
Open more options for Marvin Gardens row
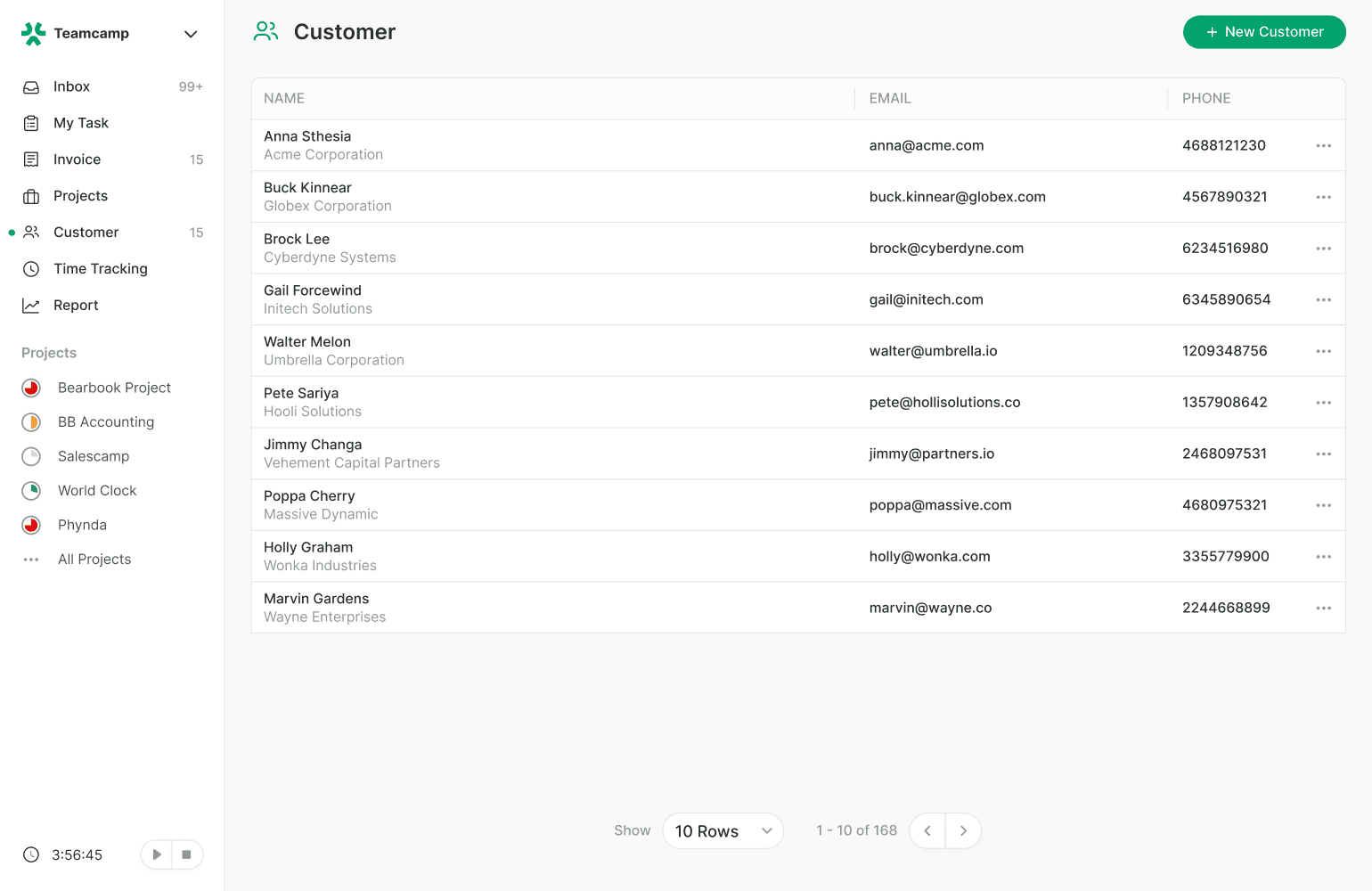1323,609
